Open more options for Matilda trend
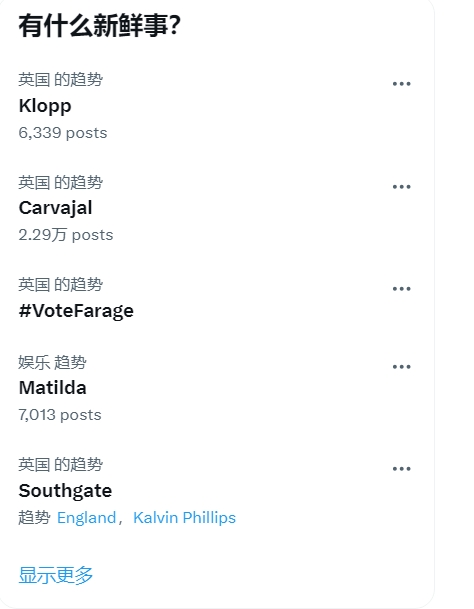The image size is (474, 609). coord(401,367)
